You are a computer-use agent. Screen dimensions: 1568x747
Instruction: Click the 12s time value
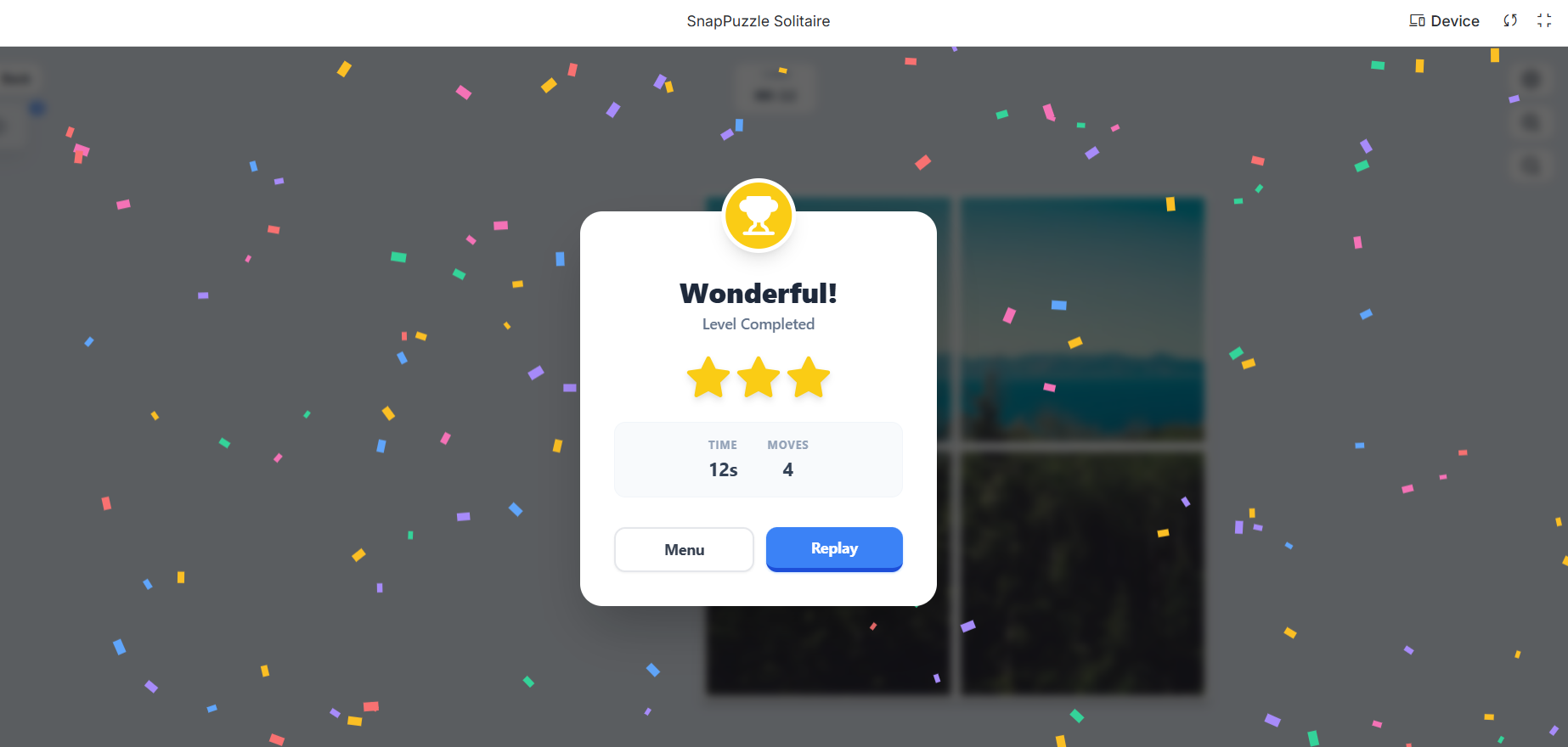tap(723, 469)
